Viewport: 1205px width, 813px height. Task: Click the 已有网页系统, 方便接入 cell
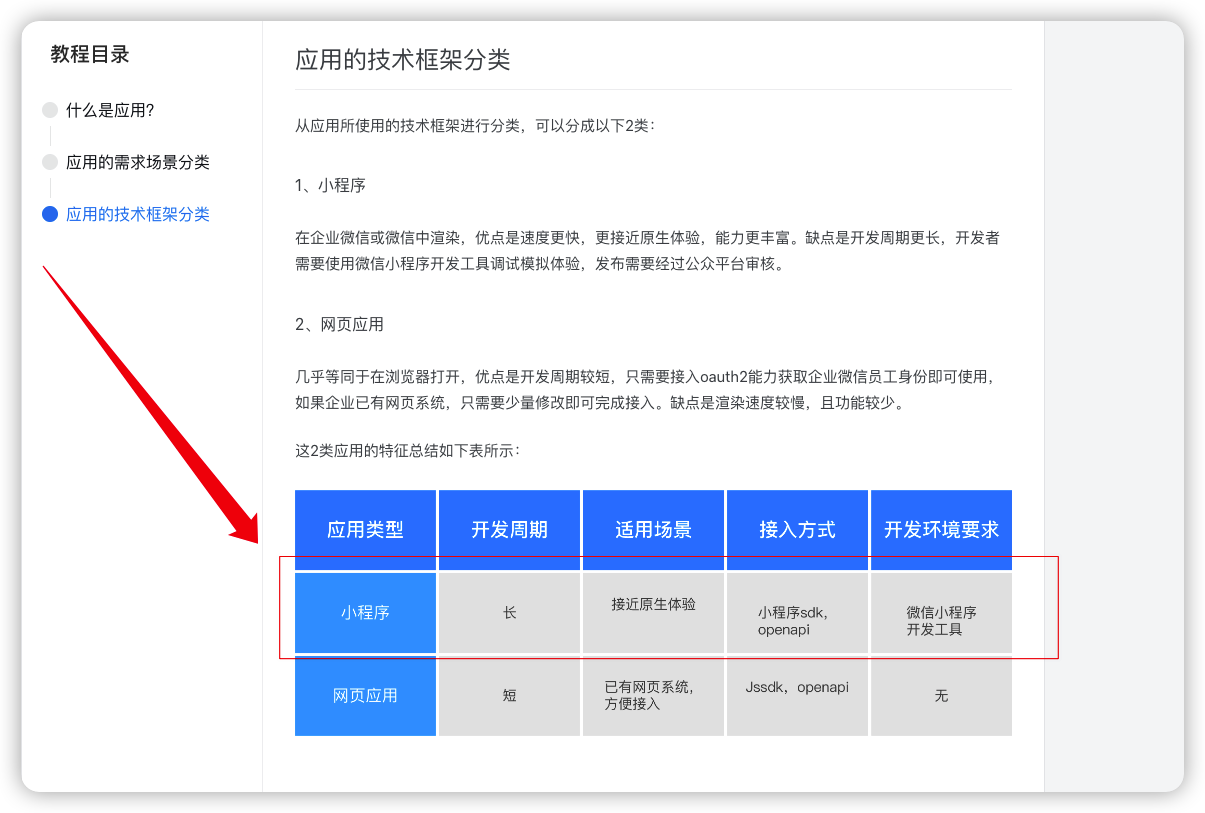[653, 696]
